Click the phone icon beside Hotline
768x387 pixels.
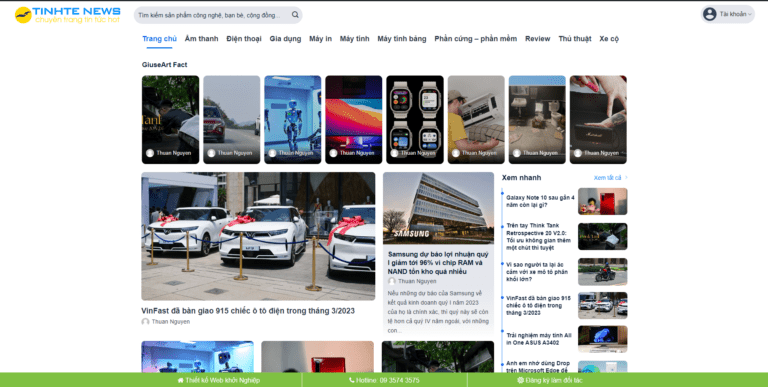(x=352, y=380)
